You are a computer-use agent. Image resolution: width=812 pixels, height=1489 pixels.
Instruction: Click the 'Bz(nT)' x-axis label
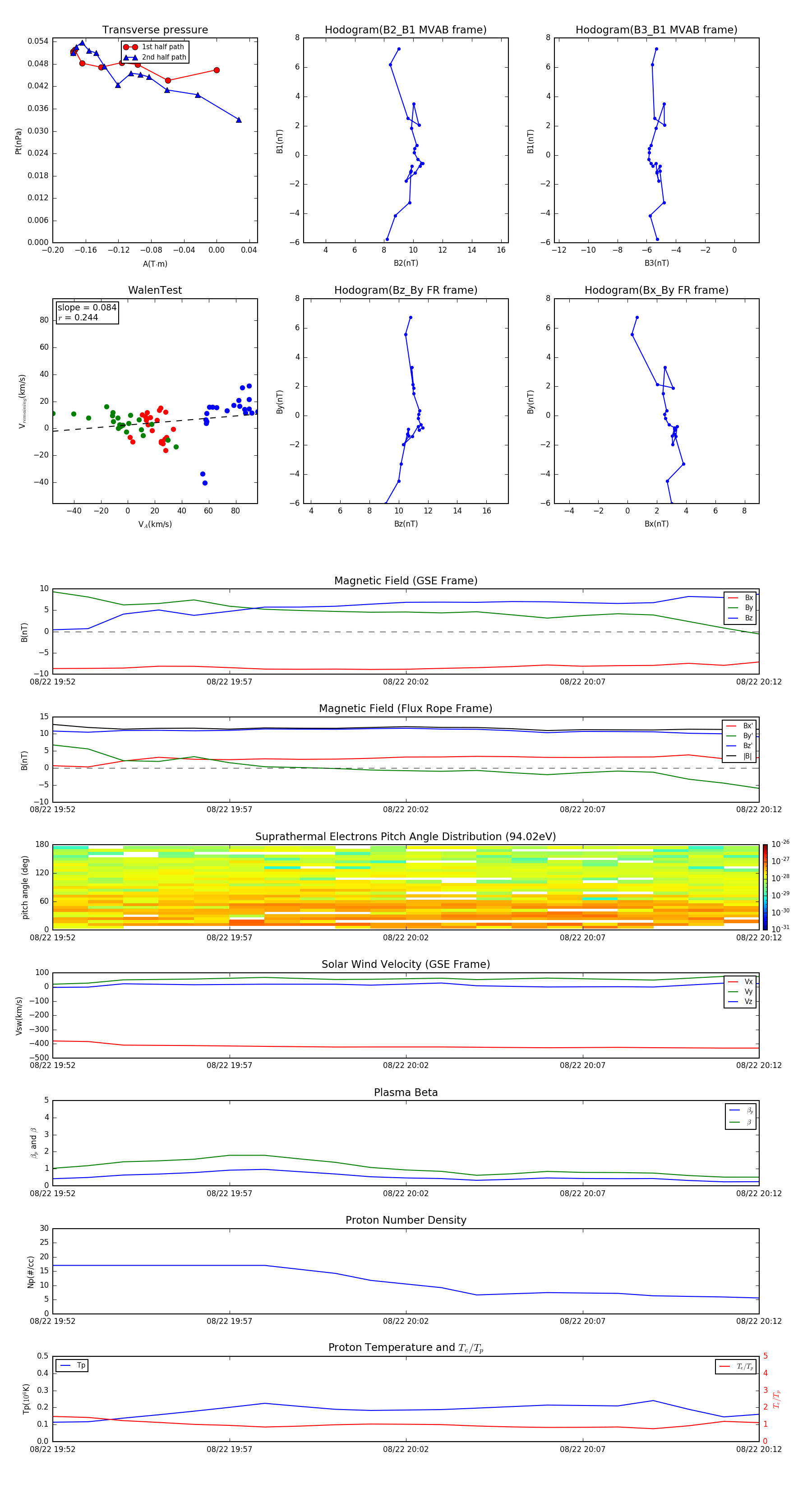[x=406, y=524]
